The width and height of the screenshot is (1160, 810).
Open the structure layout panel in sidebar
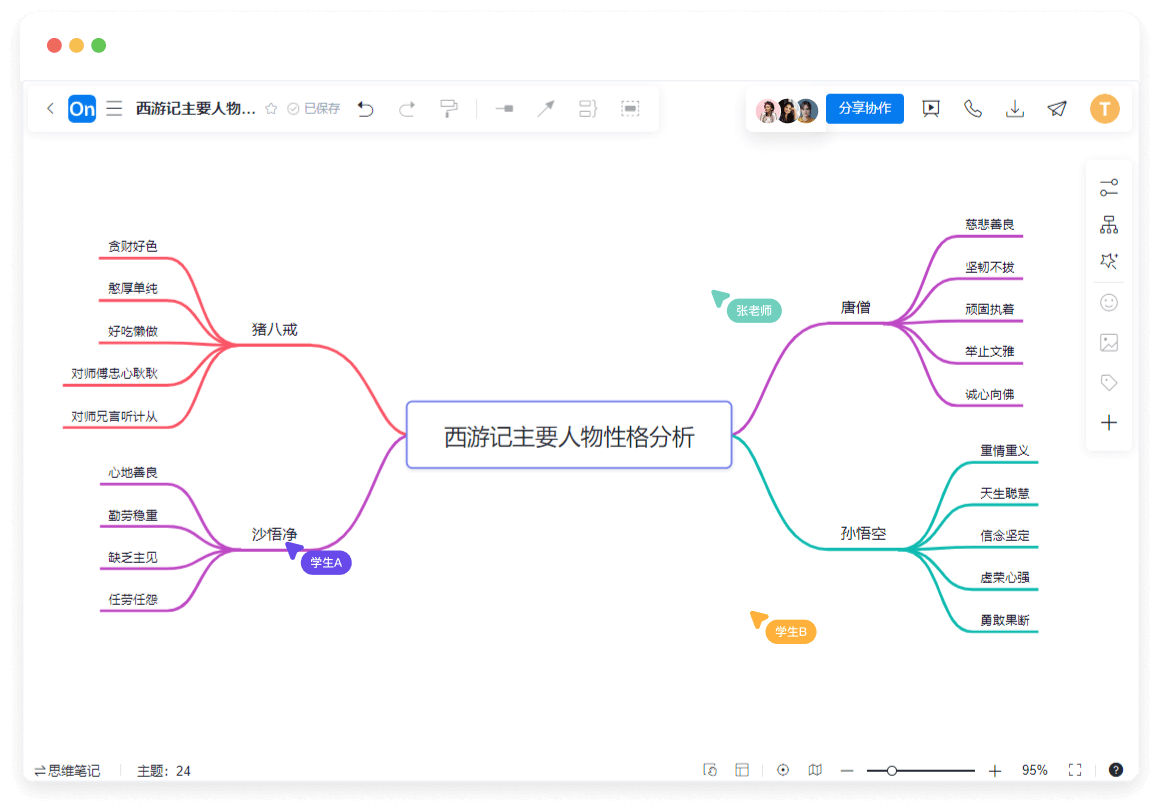[1108, 225]
